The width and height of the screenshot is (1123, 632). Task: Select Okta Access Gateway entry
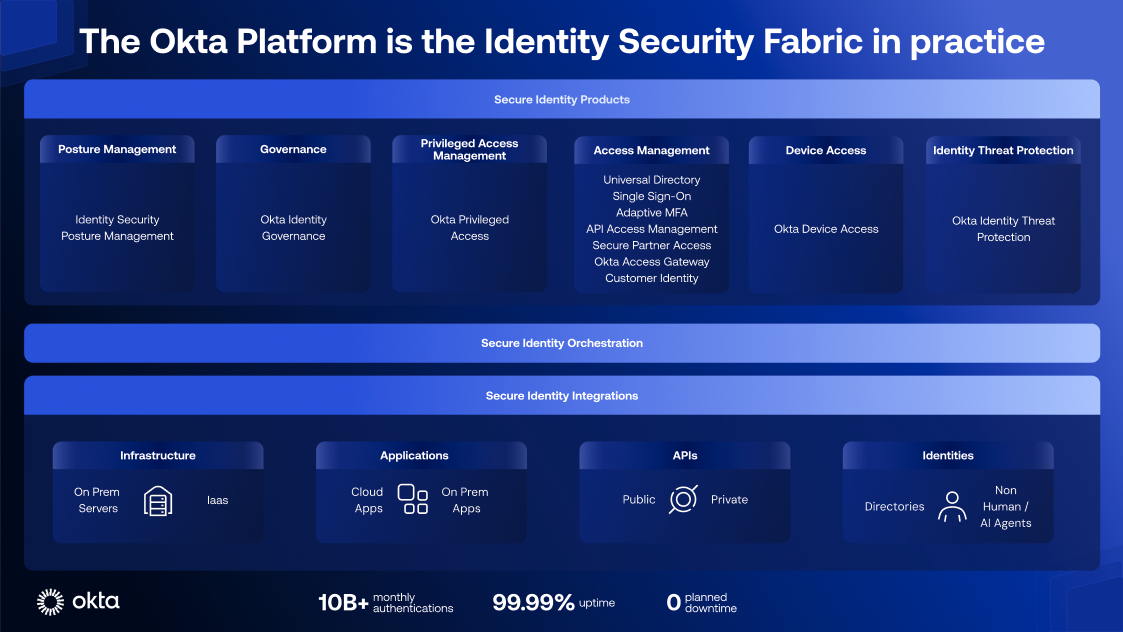click(651, 262)
